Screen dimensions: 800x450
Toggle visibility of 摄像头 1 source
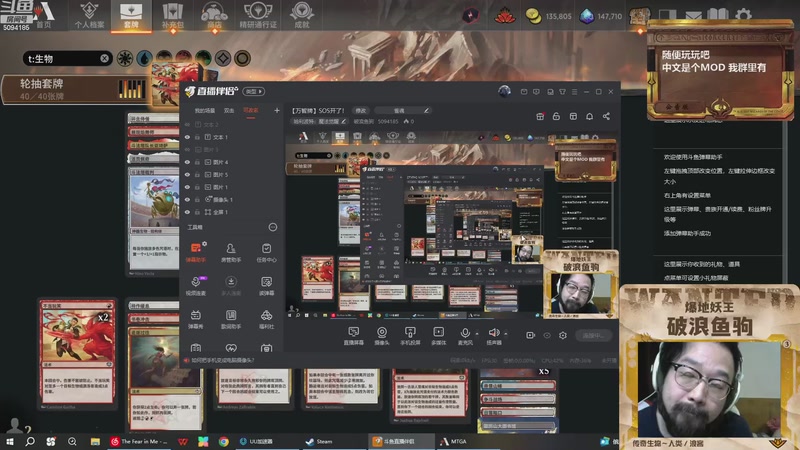(187, 199)
